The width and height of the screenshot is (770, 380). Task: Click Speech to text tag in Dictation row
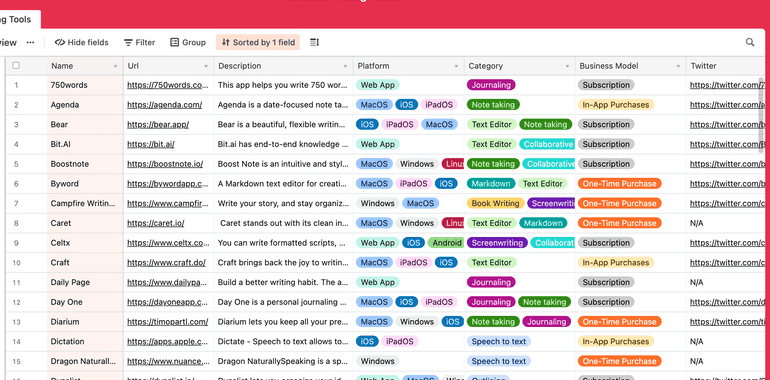[x=498, y=341]
